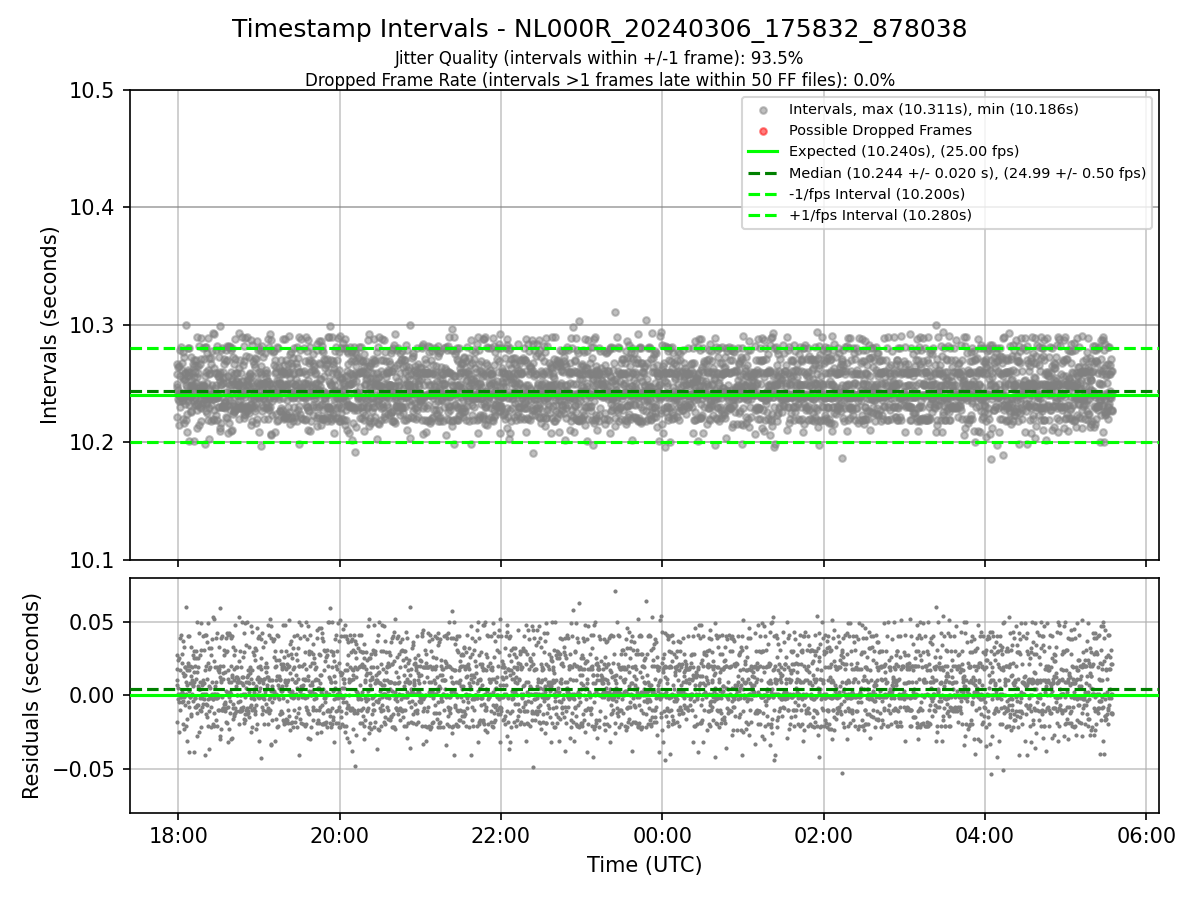Click the solid green line sample for Expected

point(763,152)
